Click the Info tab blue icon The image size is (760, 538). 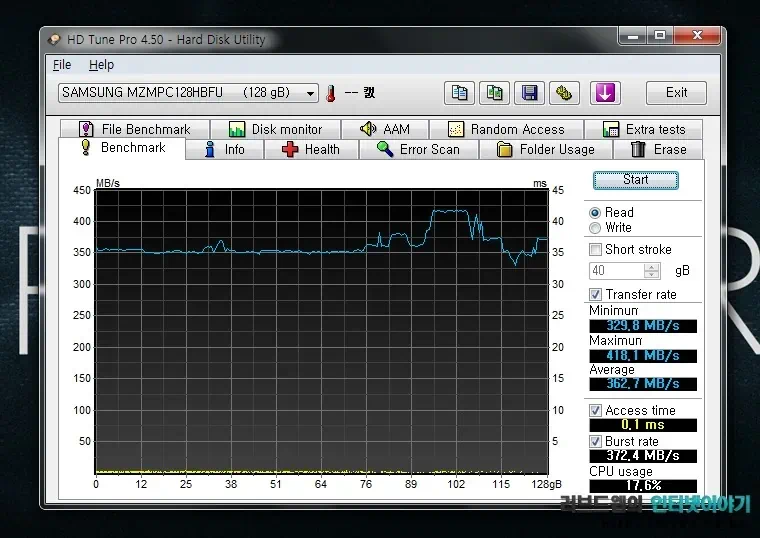pyautogui.click(x=210, y=149)
